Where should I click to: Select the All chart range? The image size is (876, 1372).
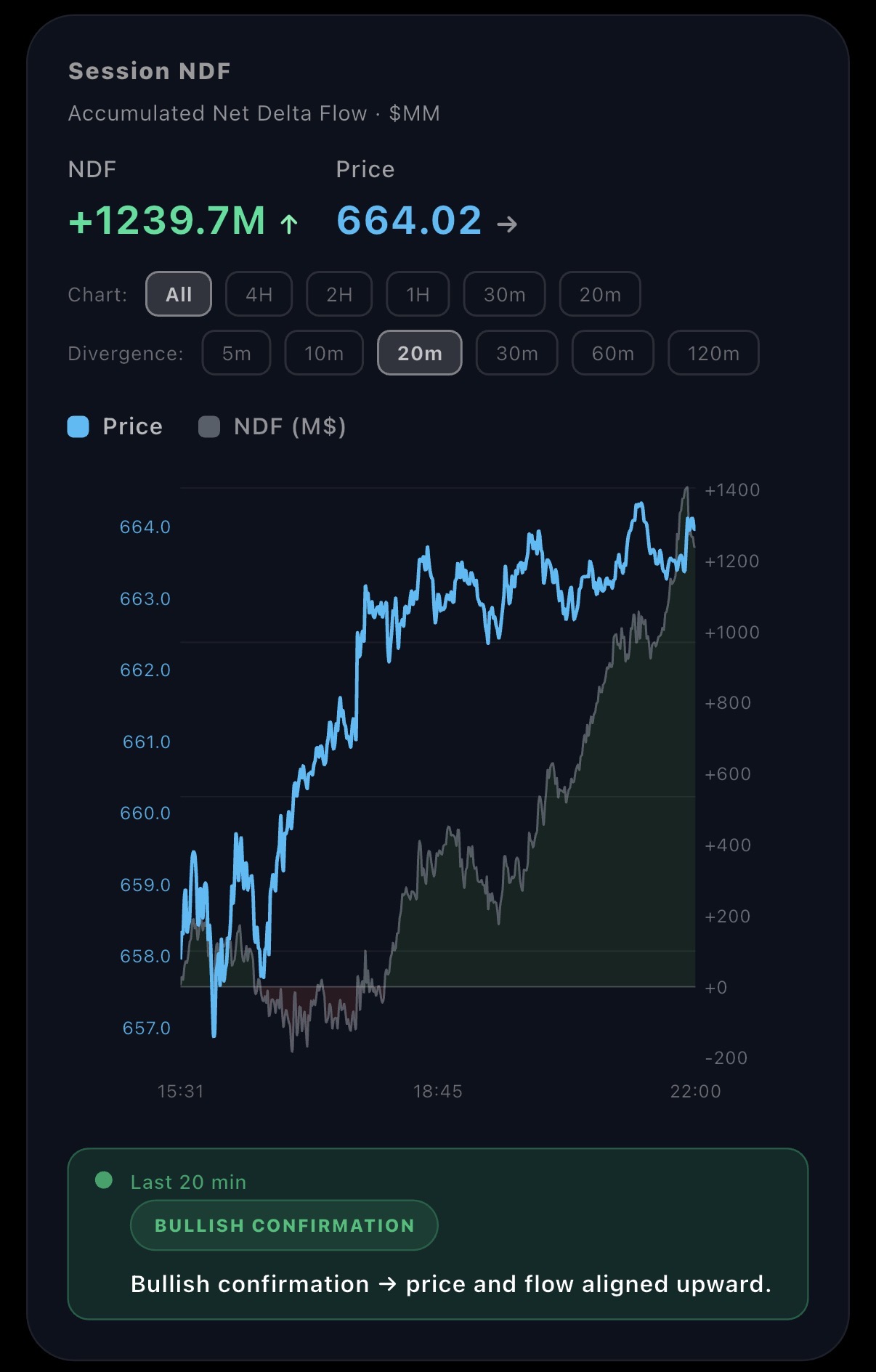tap(179, 294)
